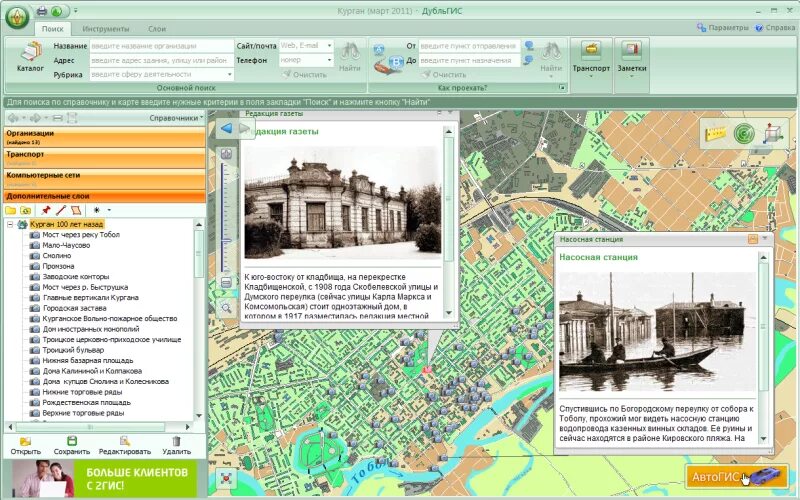
Task: Switch to the Поиск ribbon tab
Action: pyautogui.click(x=53, y=29)
